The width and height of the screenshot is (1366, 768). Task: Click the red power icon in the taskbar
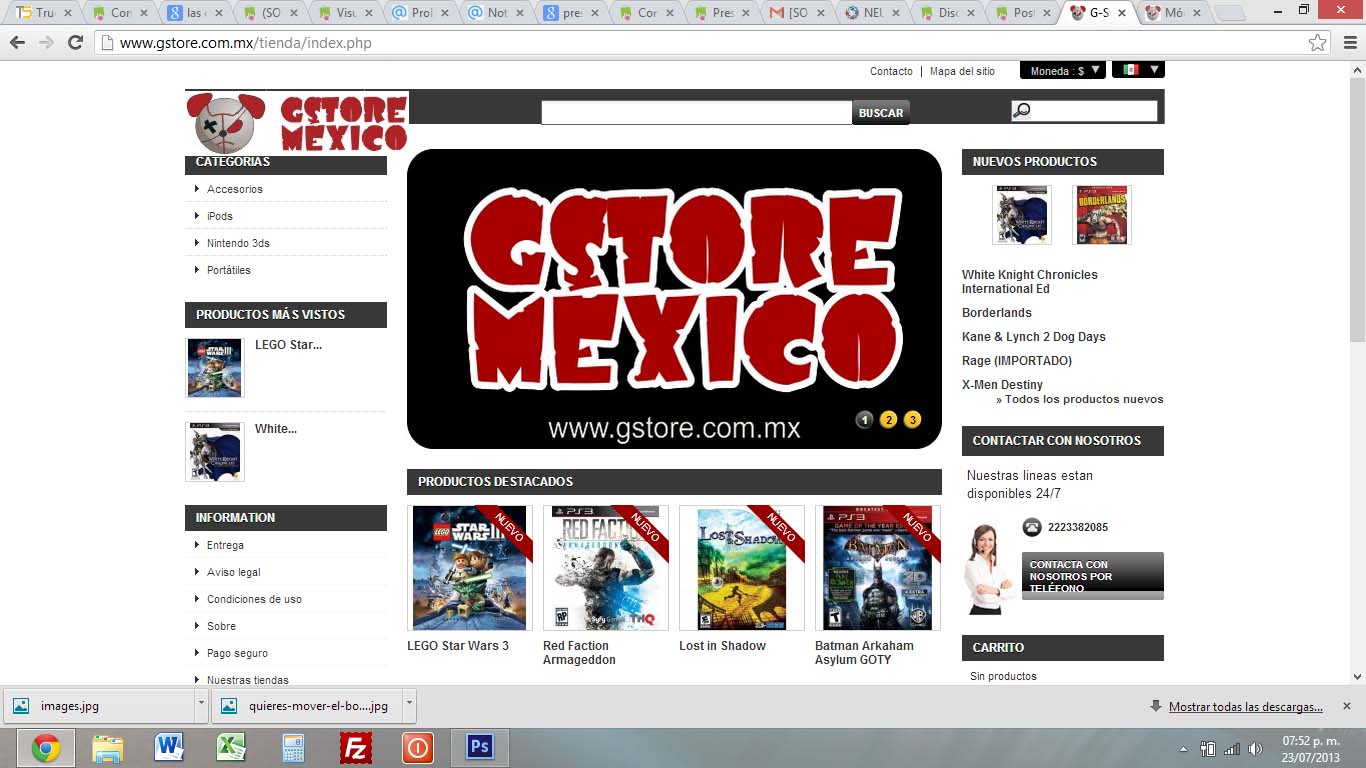[x=418, y=748]
